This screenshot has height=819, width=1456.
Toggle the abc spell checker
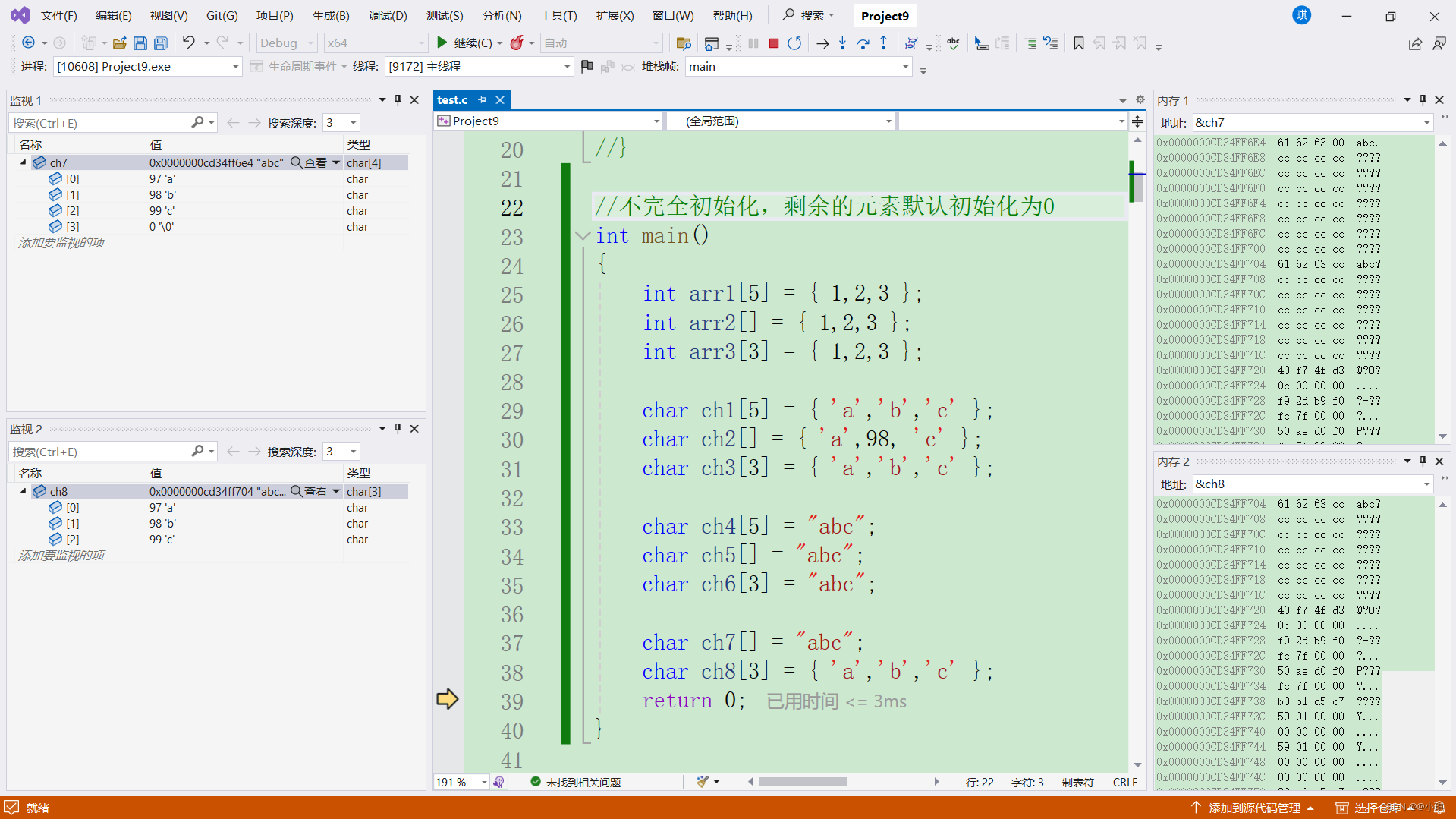coord(953,43)
